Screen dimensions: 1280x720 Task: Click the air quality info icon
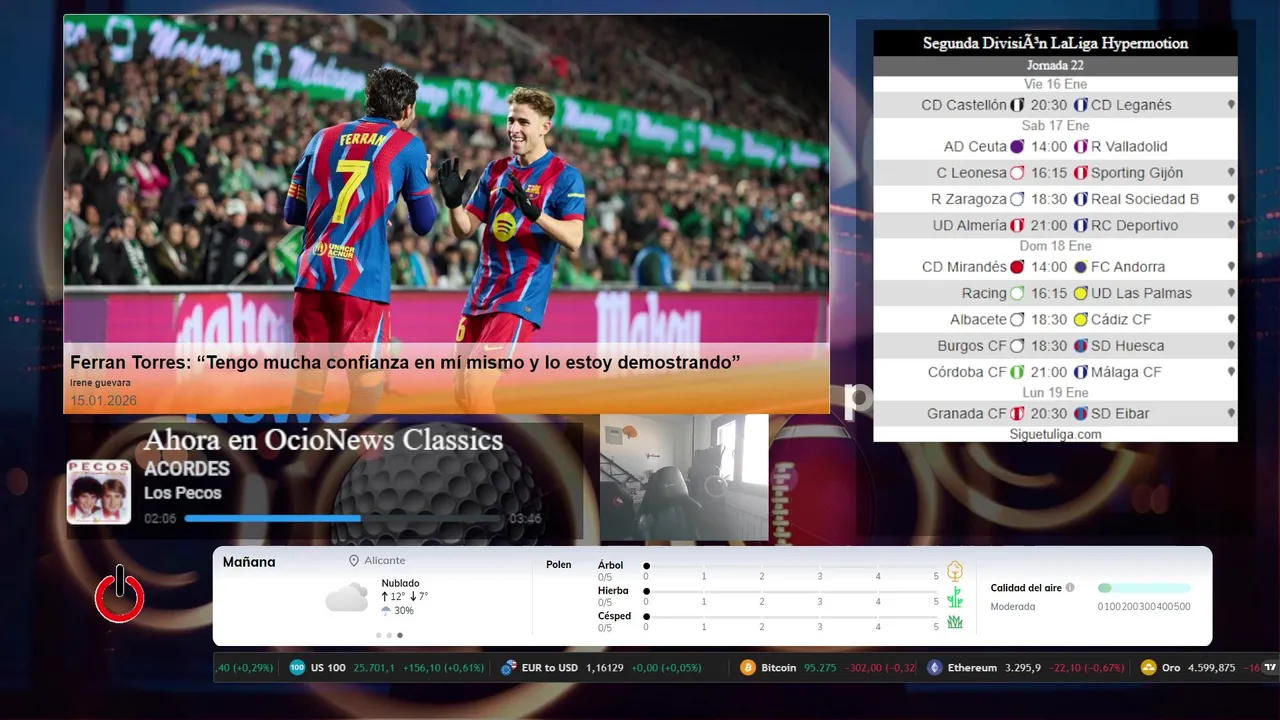[x=1070, y=588]
